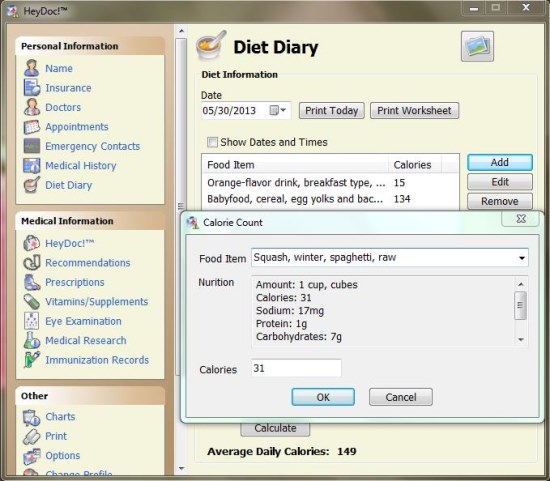Enable Show Dates and Times checkbox
Image resolution: width=550 pixels, height=481 pixels.
click(x=212, y=142)
